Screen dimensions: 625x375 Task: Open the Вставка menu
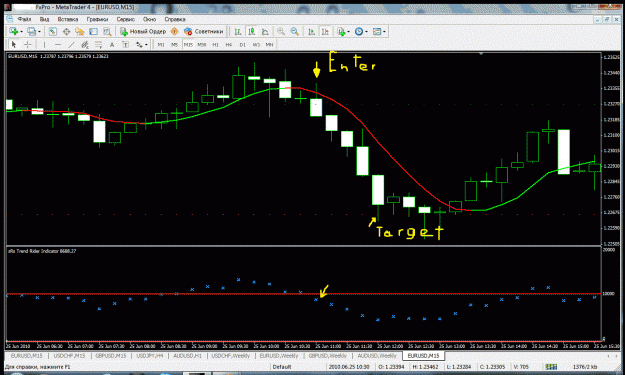(67, 19)
